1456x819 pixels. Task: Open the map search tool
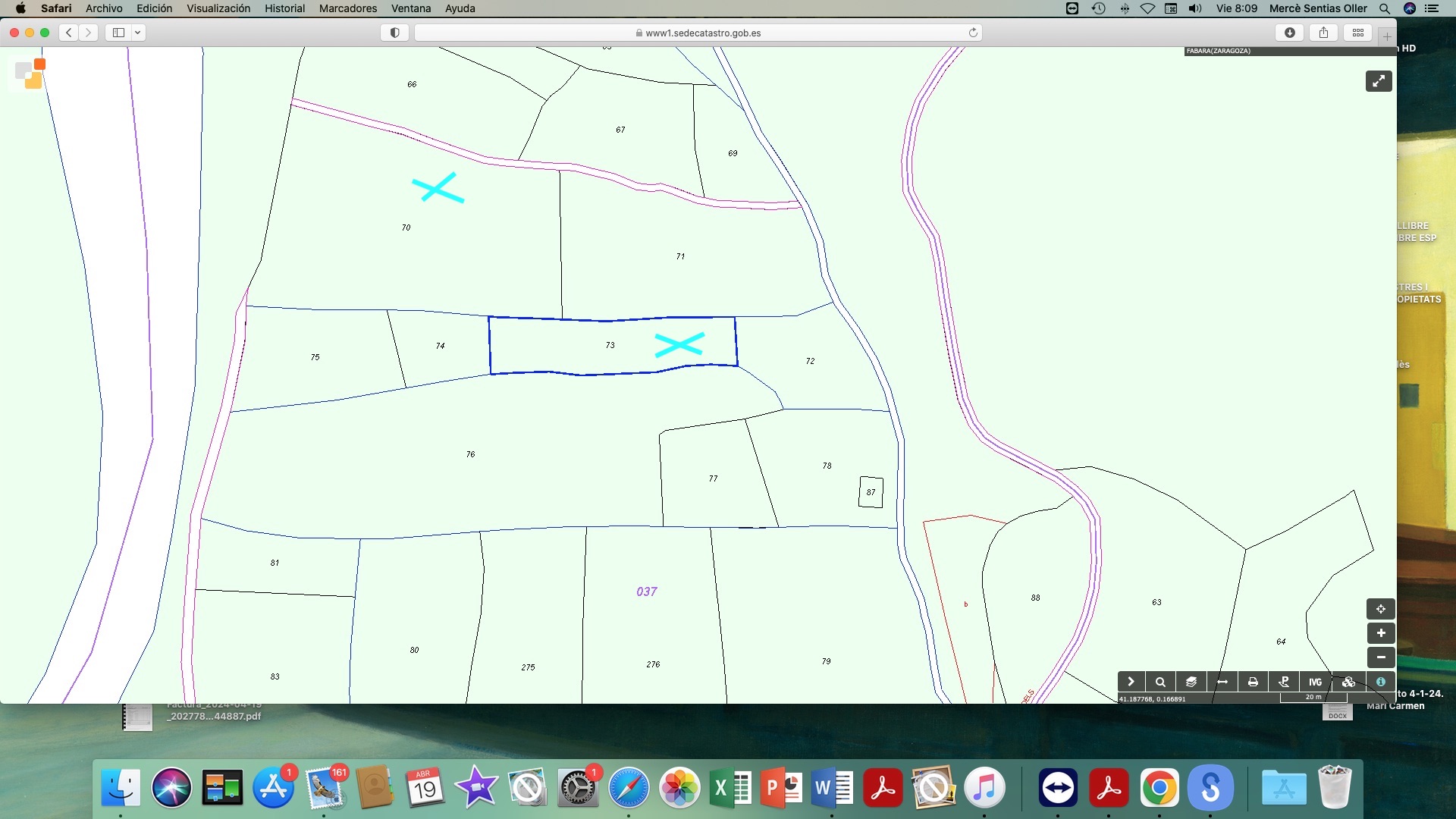pos(1160,682)
